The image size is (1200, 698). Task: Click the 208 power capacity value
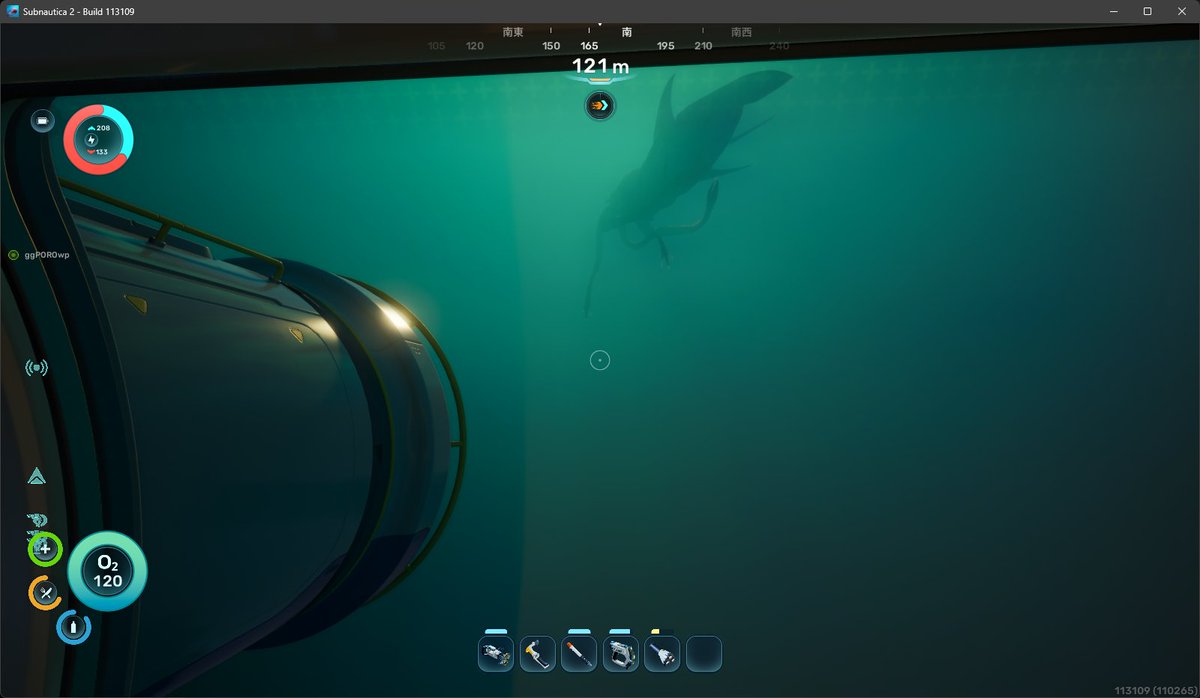(103, 128)
